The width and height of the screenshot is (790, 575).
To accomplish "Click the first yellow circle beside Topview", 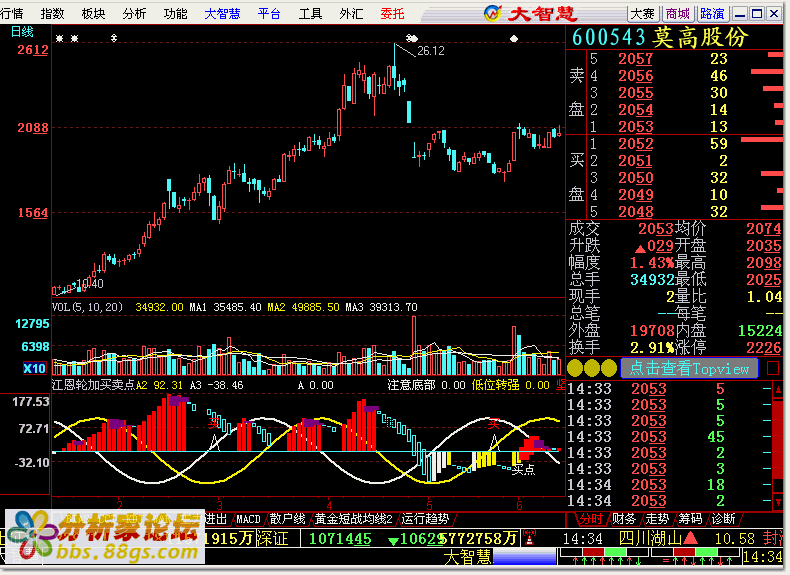I will [x=575, y=368].
